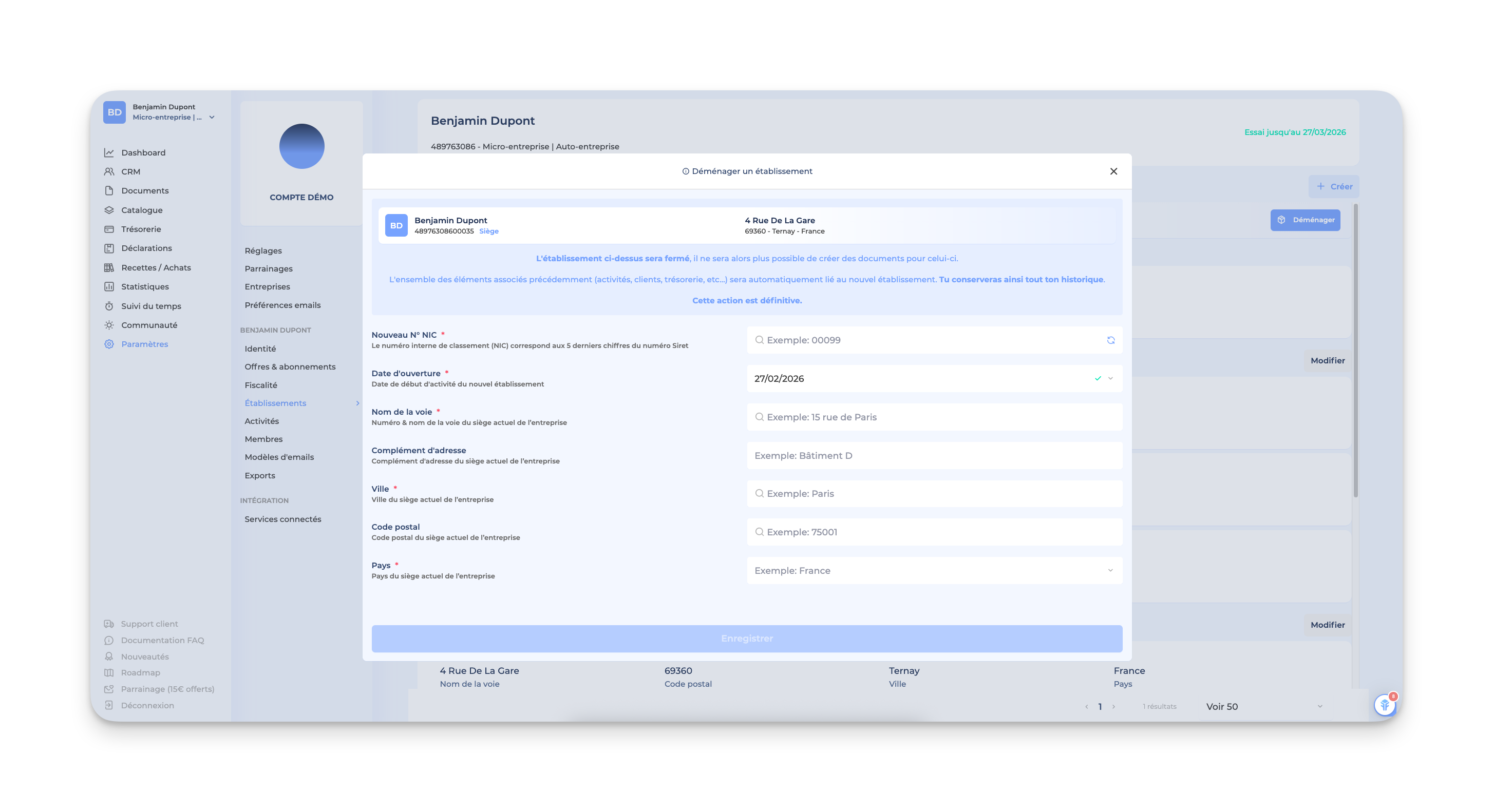
Task: Click the refresh icon in NIC field
Action: pyautogui.click(x=1110, y=340)
